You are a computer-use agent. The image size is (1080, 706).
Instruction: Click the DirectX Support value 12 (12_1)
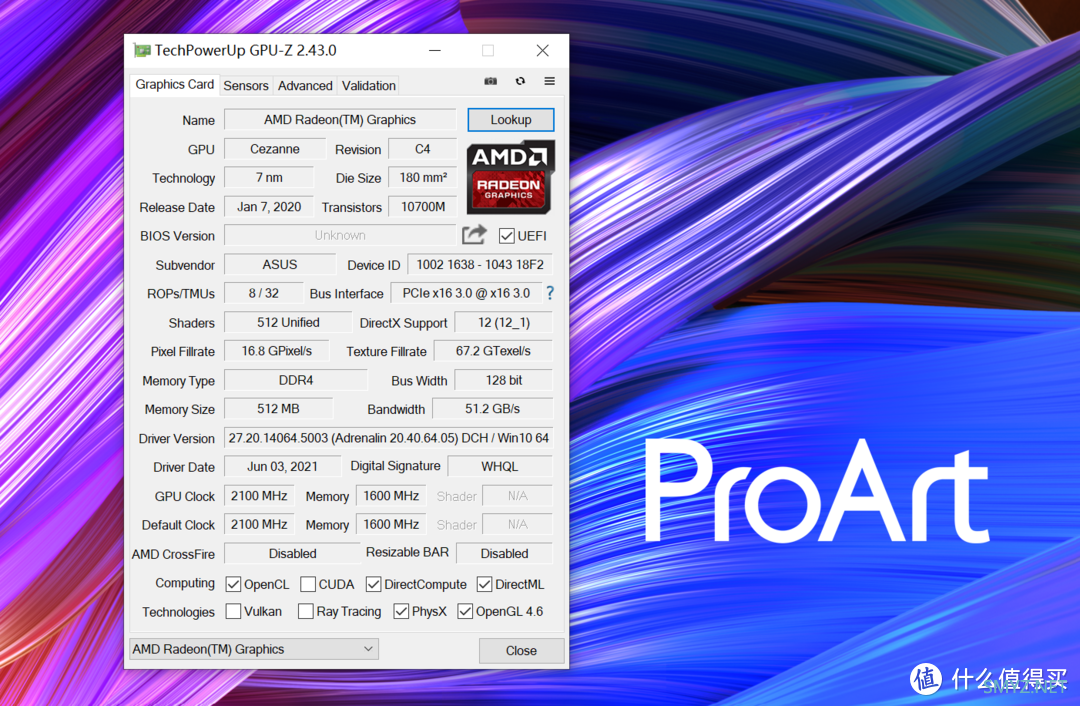(x=503, y=322)
